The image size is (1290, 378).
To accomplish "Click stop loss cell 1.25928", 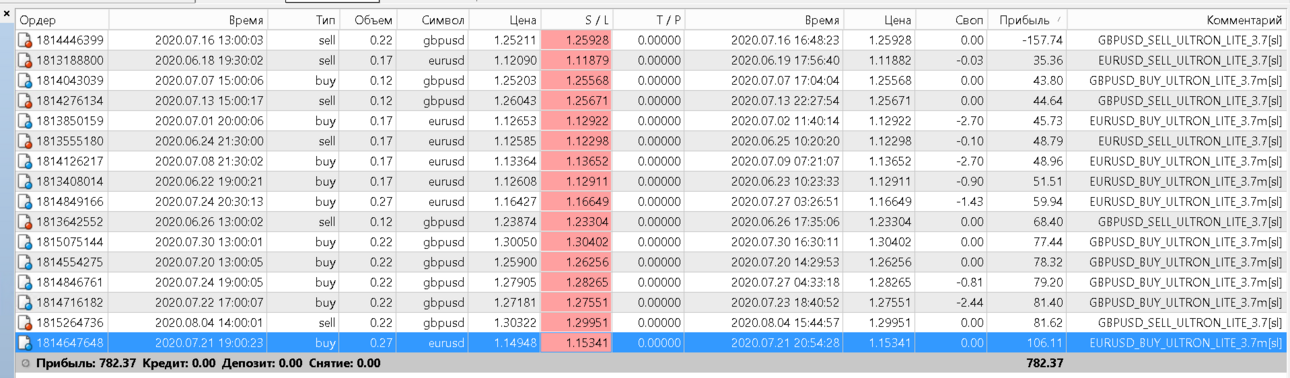I will point(576,41).
